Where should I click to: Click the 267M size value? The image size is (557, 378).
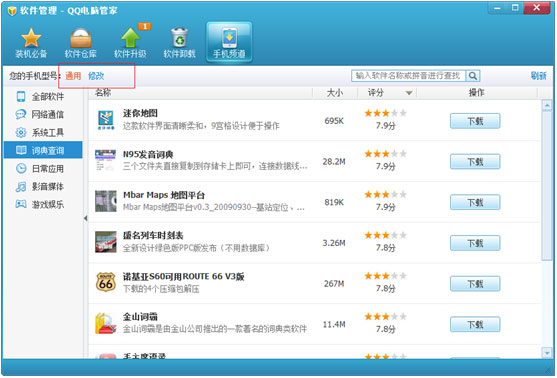(334, 284)
